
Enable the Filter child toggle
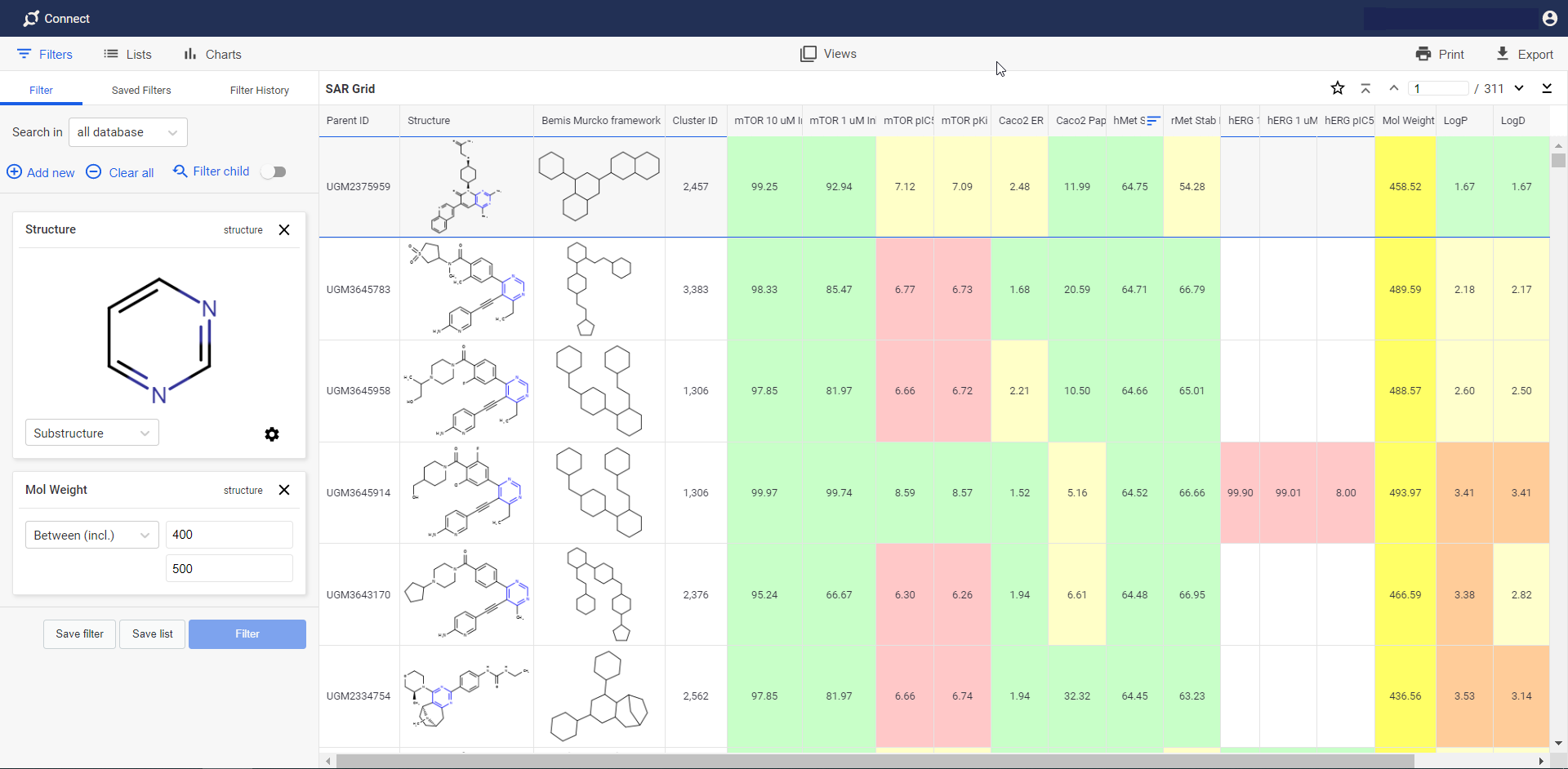(x=274, y=171)
